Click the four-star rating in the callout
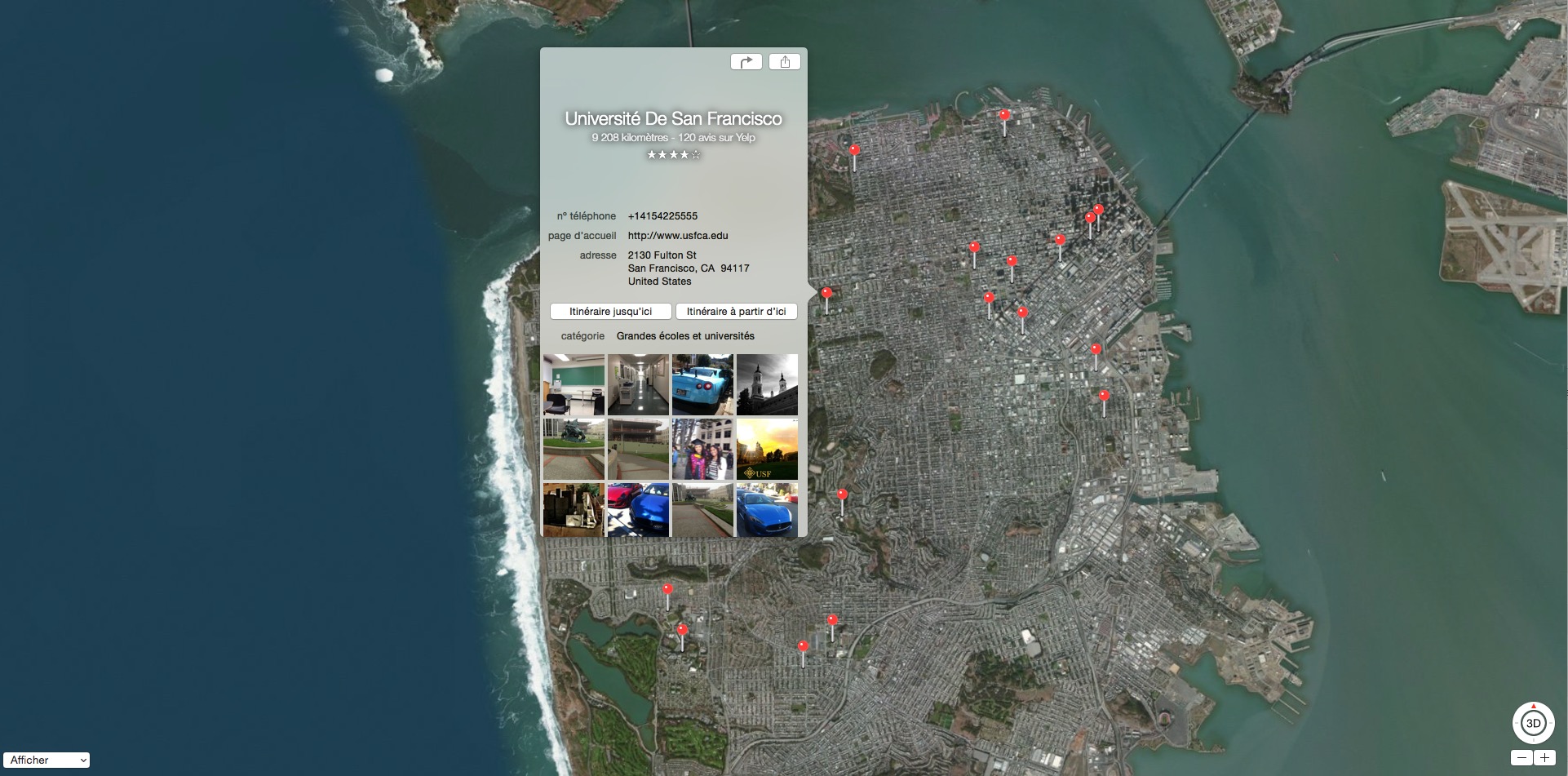This screenshot has height=776, width=1568. [x=673, y=154]
